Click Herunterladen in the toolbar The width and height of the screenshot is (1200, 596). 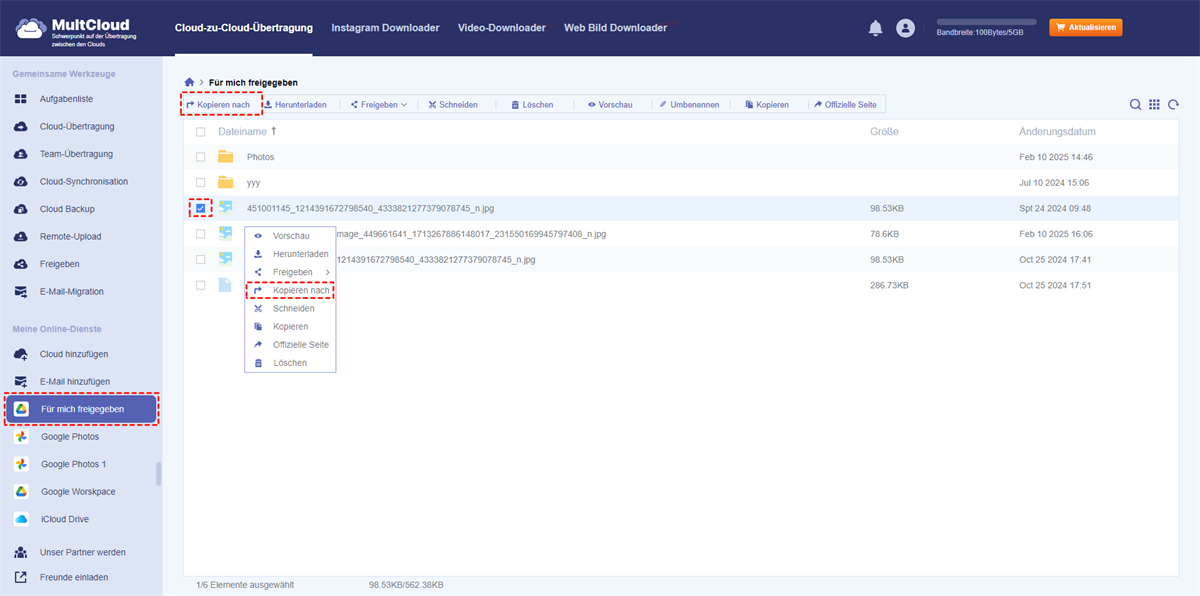pyautogui.click(x=295, y=104)
